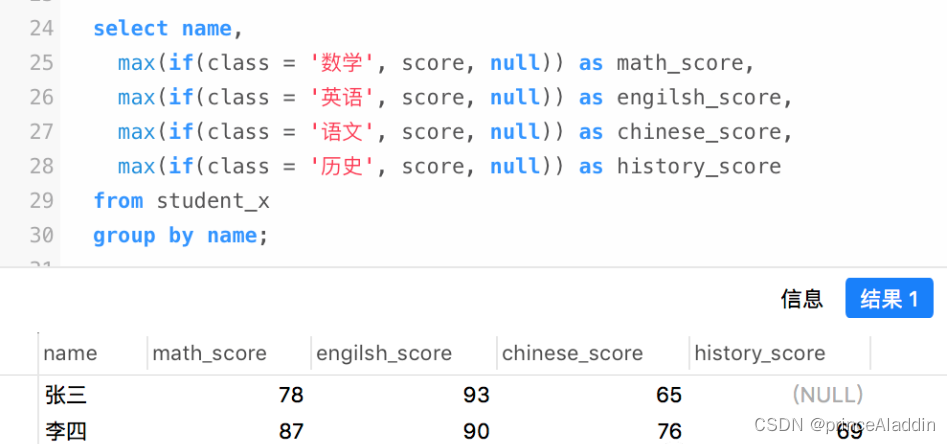Click the from keyword on line 29

(x=118, y=201)
